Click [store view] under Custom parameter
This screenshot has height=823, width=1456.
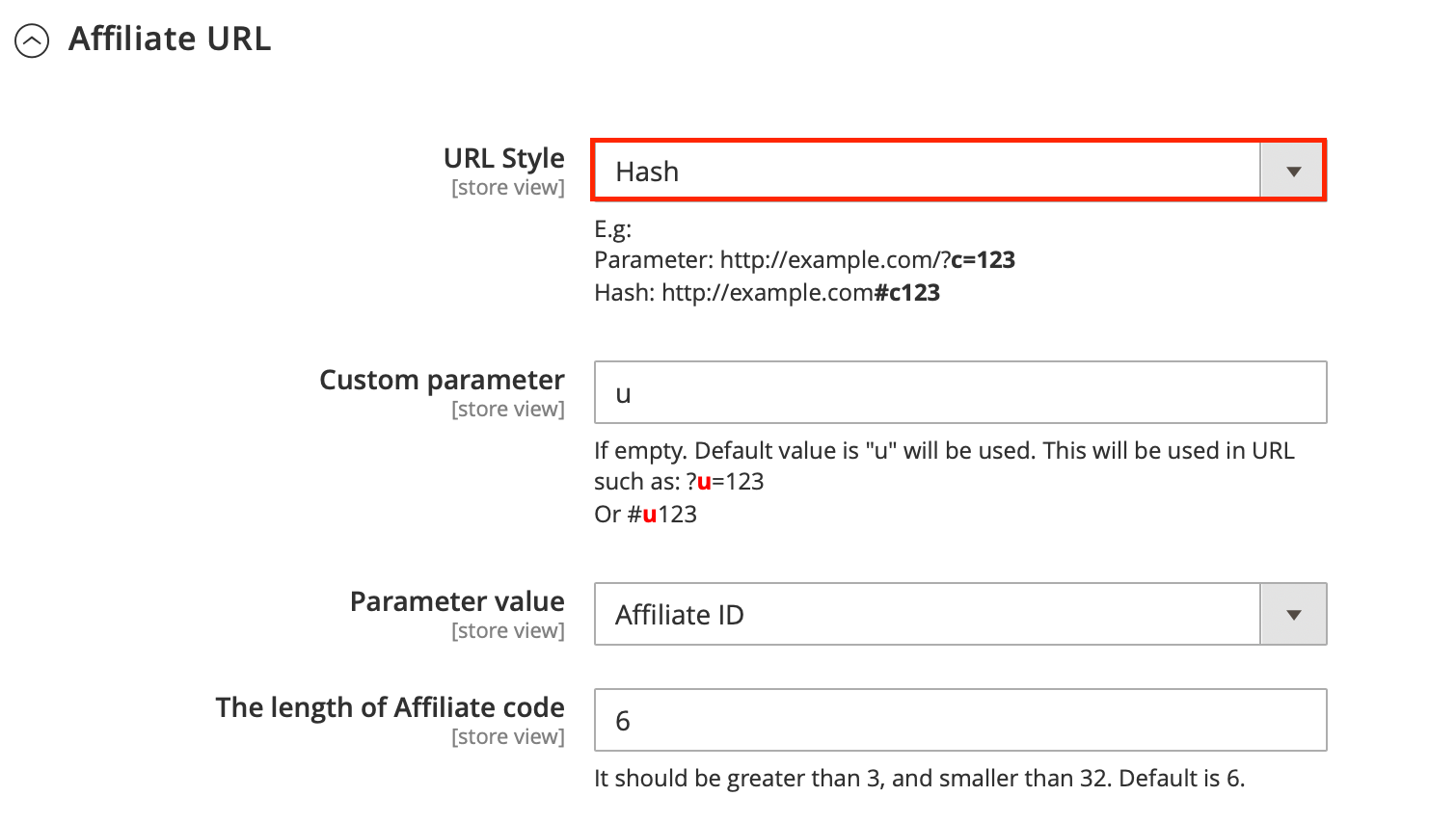[508, 409]
